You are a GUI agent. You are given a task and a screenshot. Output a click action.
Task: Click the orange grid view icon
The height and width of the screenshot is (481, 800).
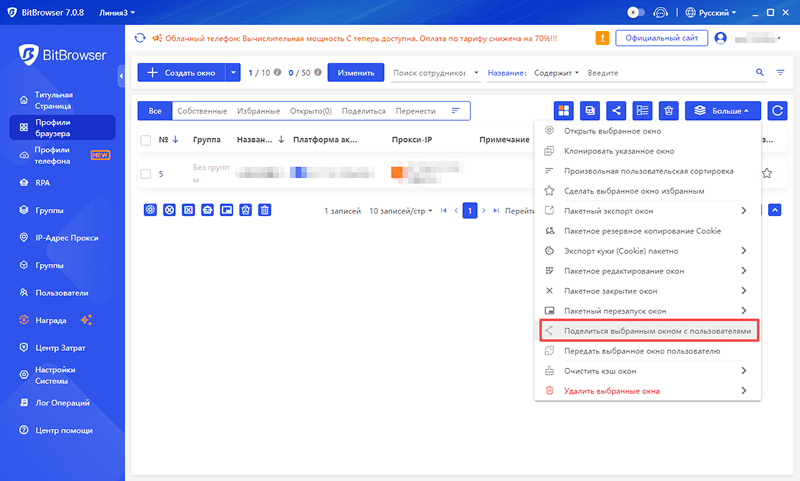[564, 110]
